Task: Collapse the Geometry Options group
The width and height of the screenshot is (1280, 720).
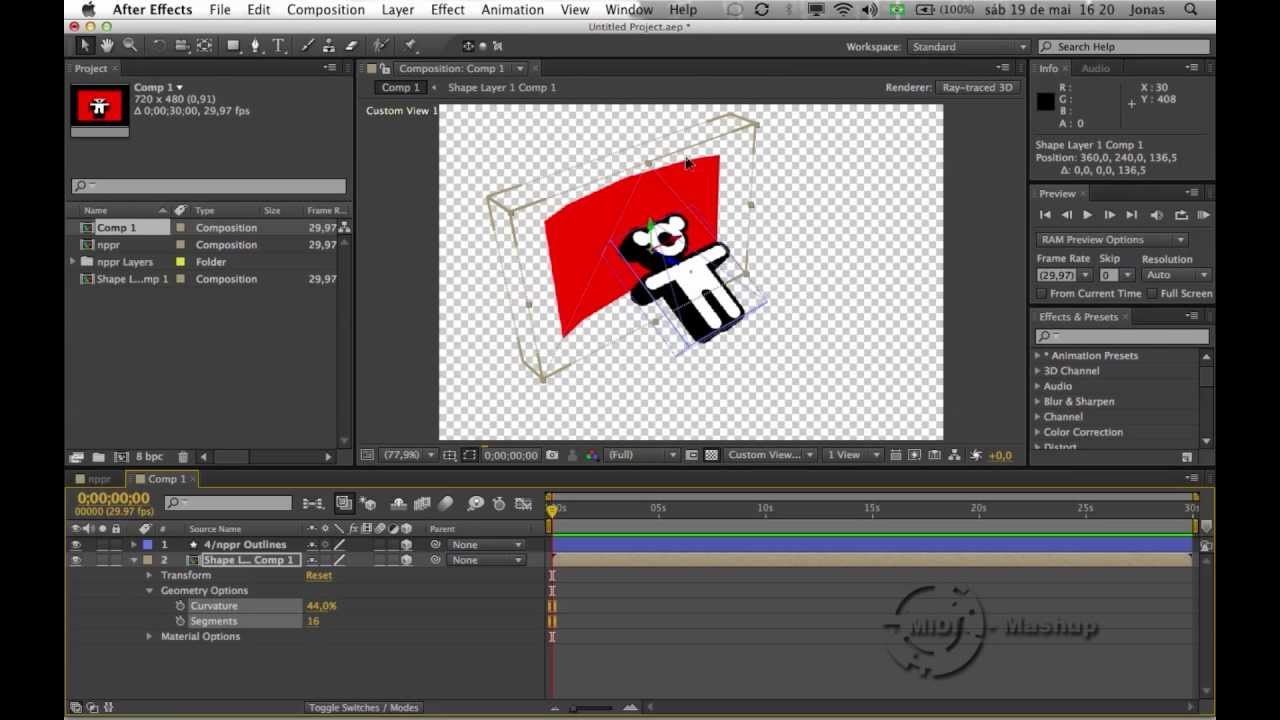Action: 149,591
